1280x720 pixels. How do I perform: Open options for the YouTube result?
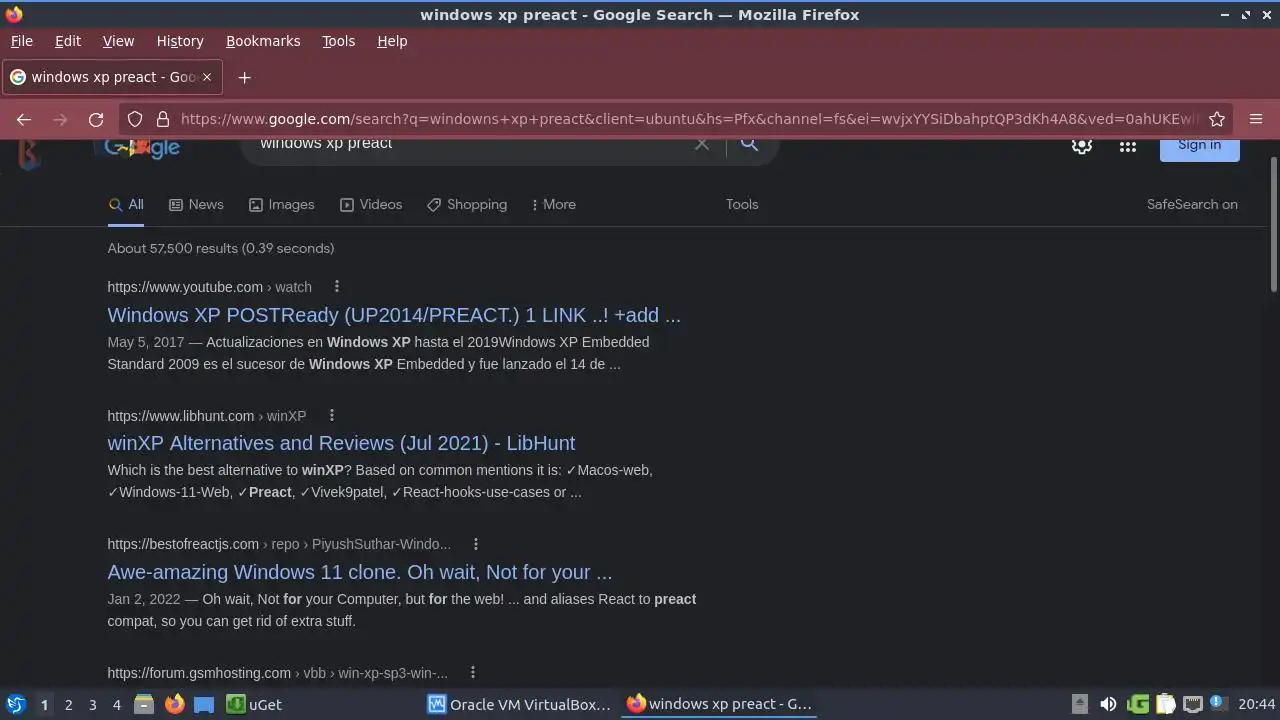337,286
